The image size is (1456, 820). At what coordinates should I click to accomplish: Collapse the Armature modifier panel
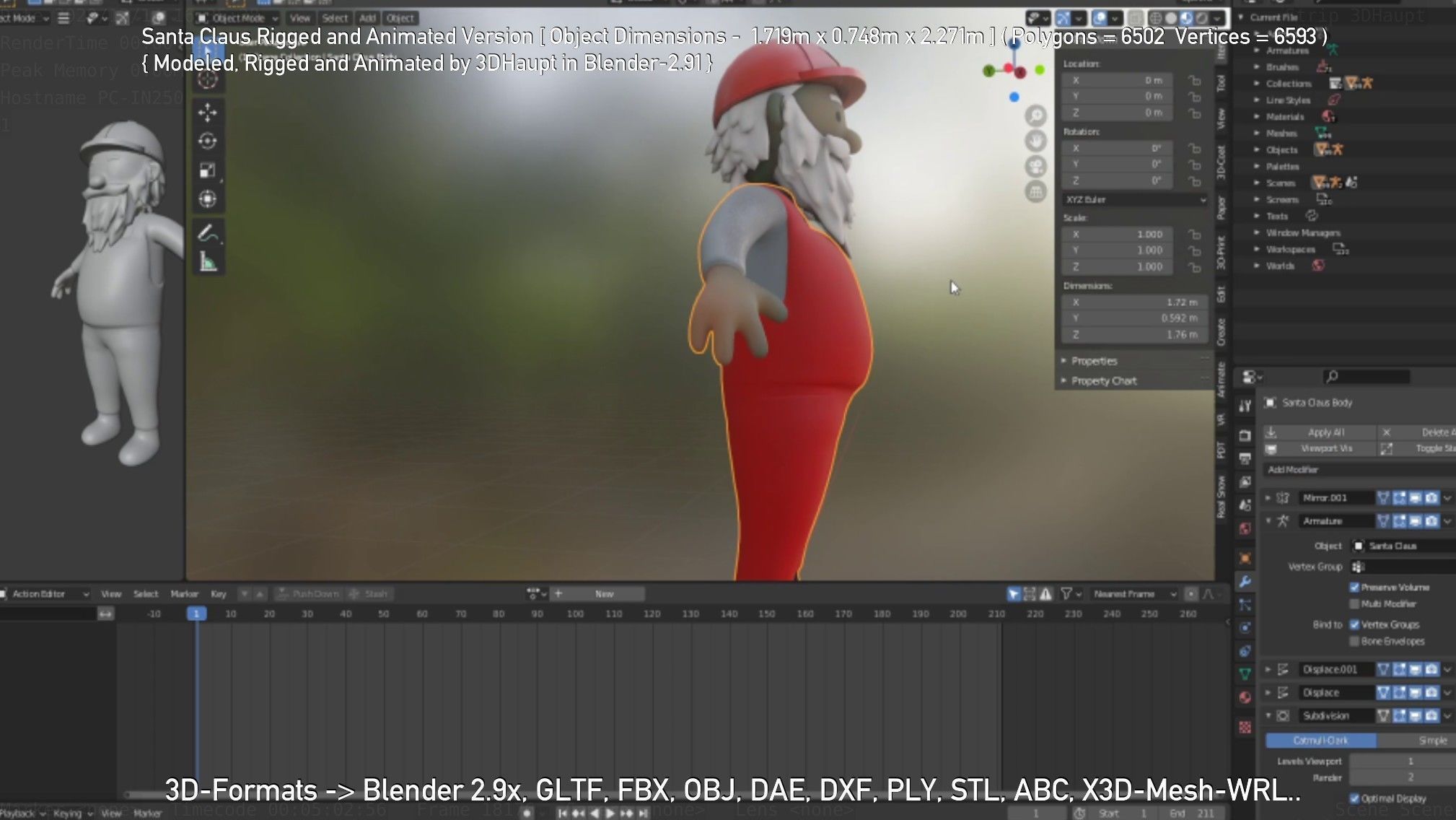[1268, 521]
